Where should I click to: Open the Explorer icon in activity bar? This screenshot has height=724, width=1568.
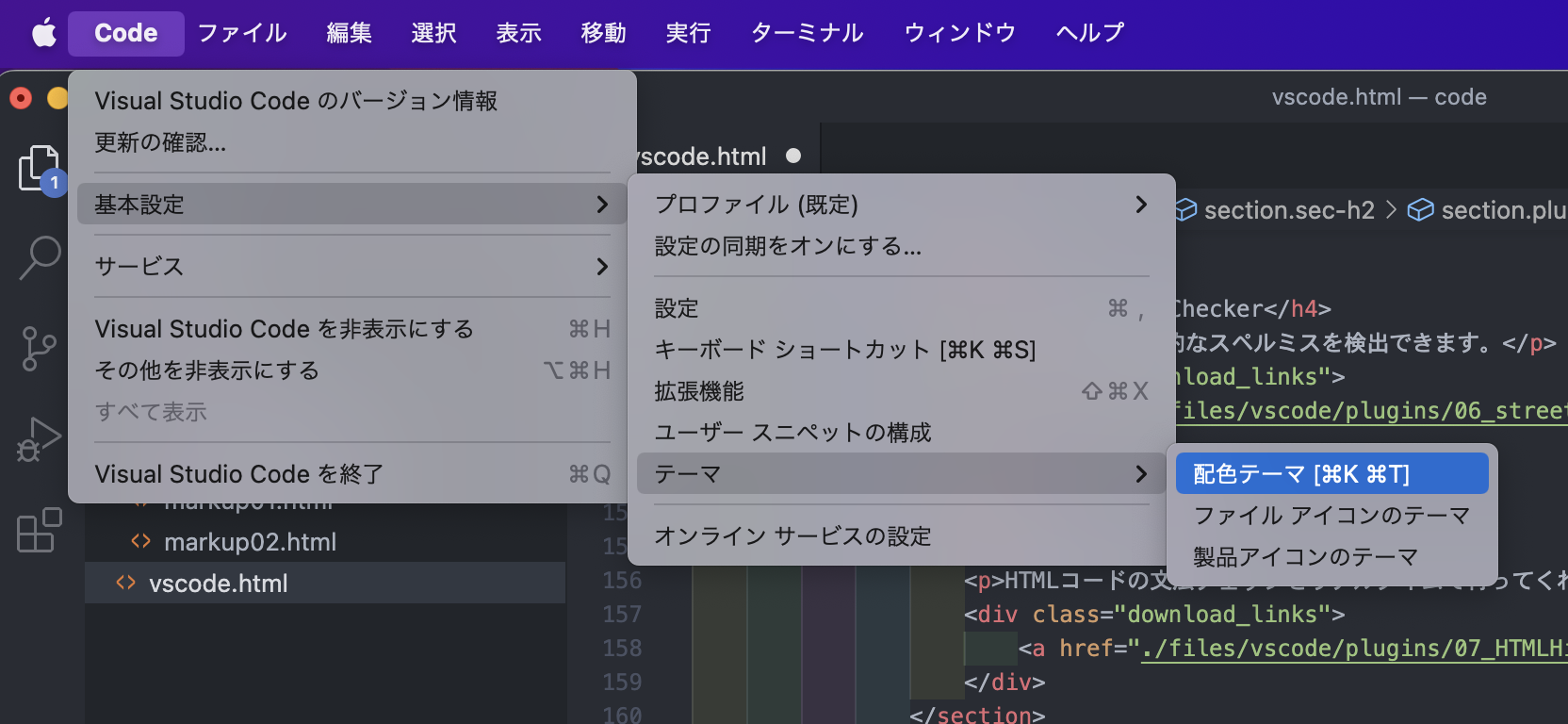(39, 170)
